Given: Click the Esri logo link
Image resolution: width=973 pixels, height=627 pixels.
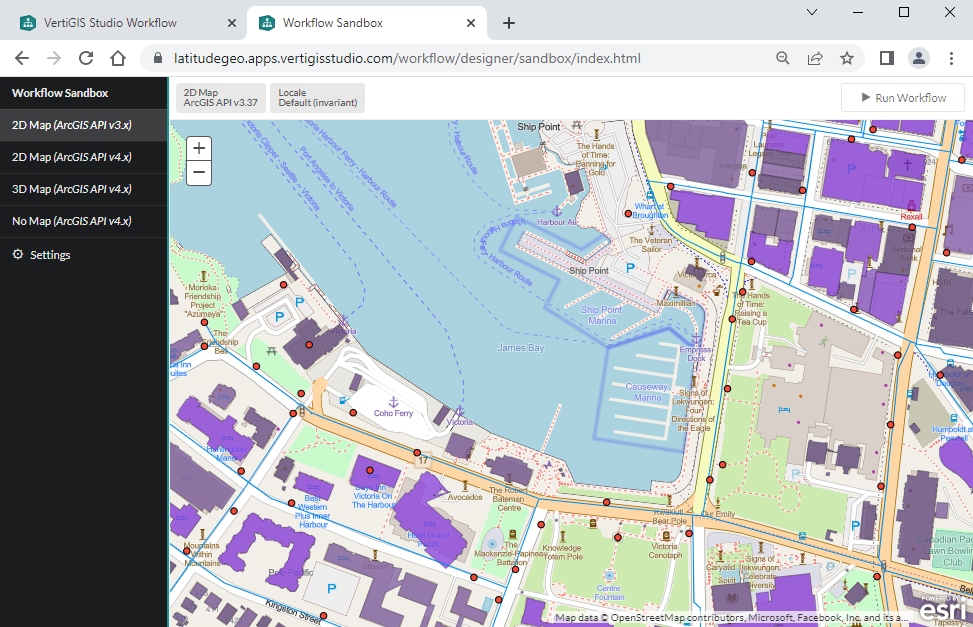Looking at the screenshot, I should coord(942,607).
